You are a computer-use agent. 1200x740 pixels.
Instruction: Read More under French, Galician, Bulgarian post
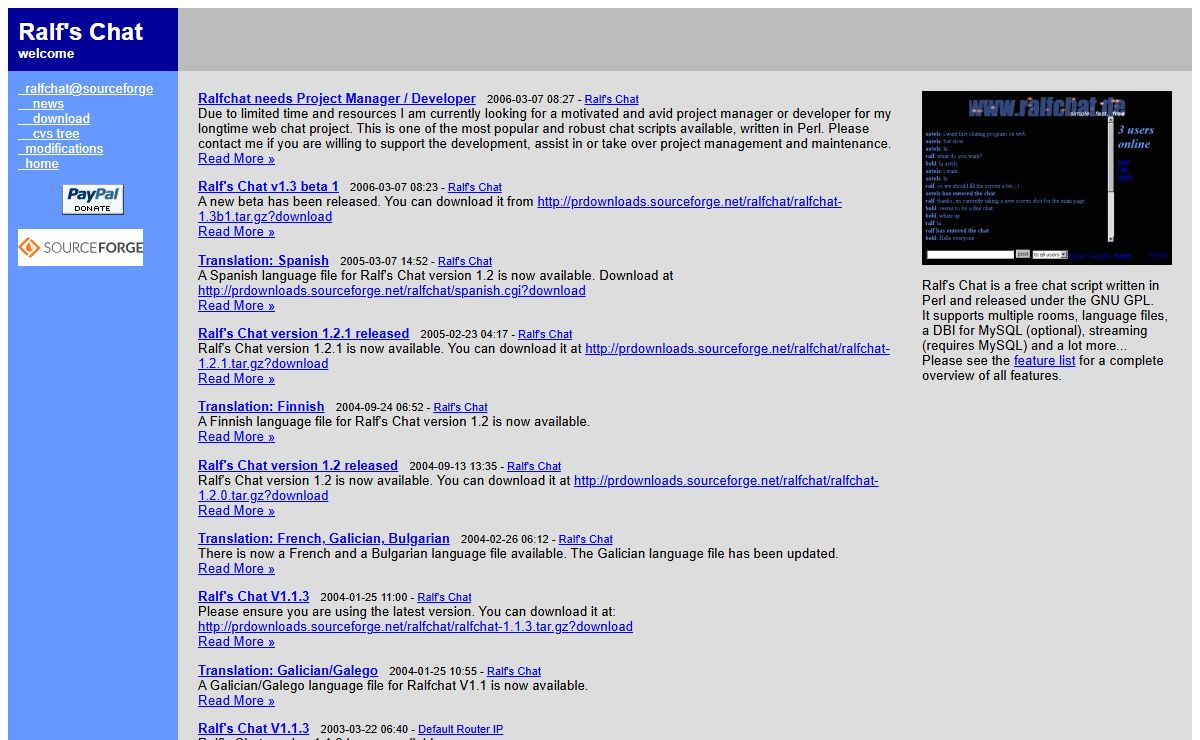(236, 568)
